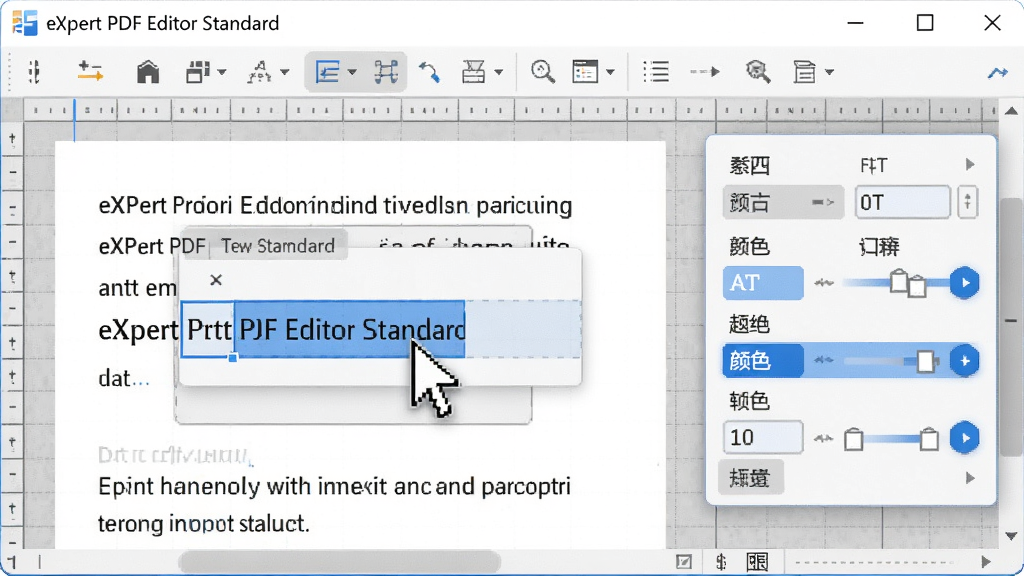This screenshot has height=576, width=1024.
Task: Click the 限 icon in the status bar
Action: tap(758, 562)
